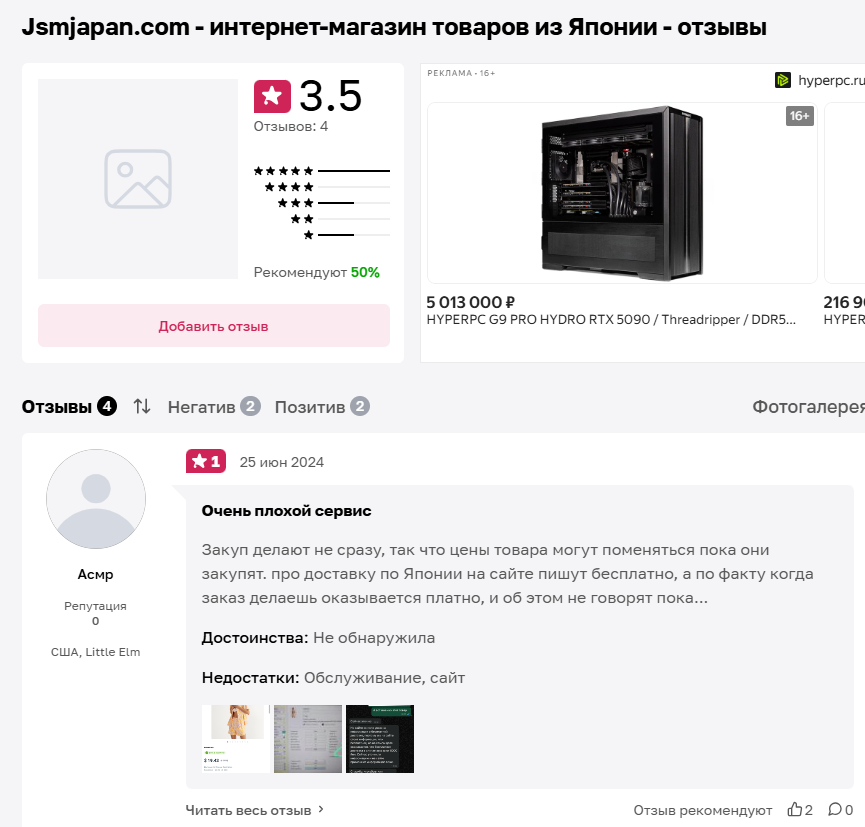Open first review photo thumbnail
Image resolution: width=865 pixels, height=827 pixels.
click(235, 739)
